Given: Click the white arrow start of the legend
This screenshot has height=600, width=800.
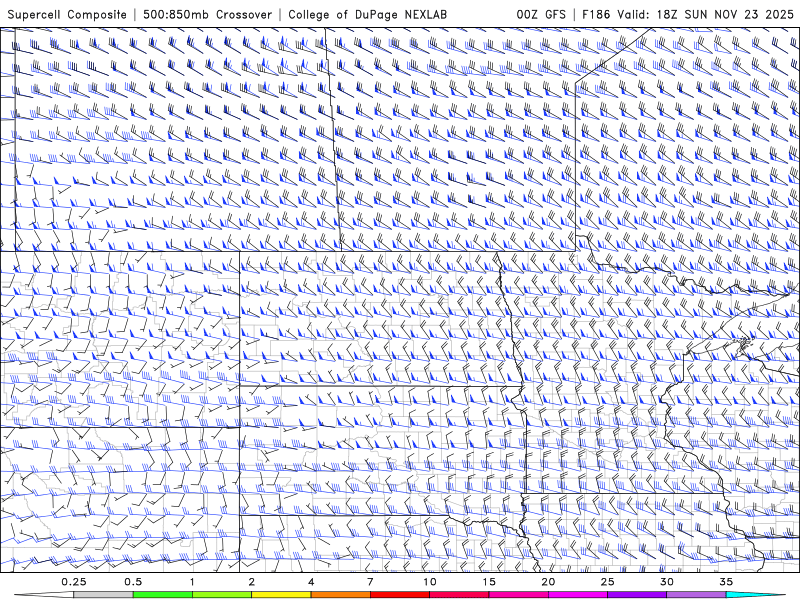Looking at the screenshot, I should [44, 595].
